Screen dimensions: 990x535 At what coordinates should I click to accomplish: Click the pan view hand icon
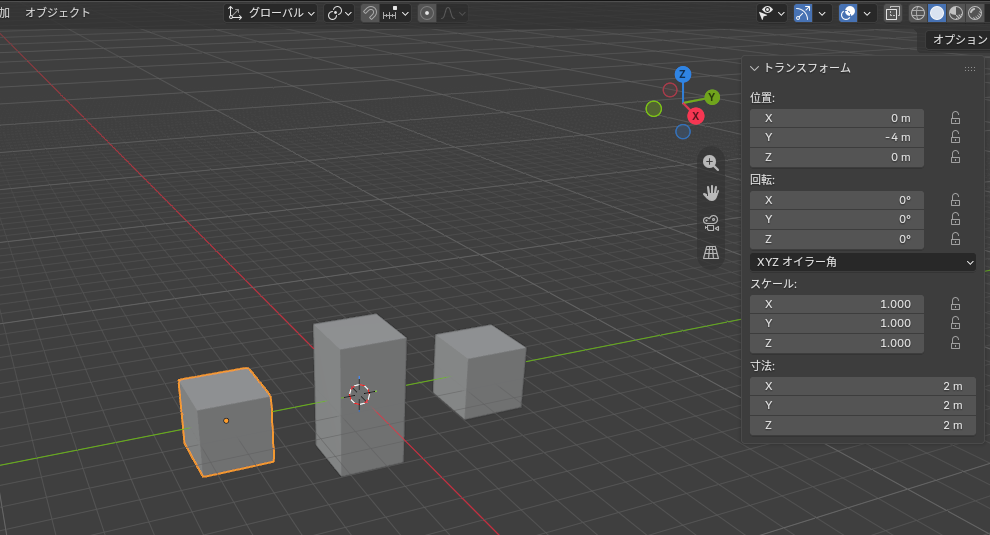(711, 193)
